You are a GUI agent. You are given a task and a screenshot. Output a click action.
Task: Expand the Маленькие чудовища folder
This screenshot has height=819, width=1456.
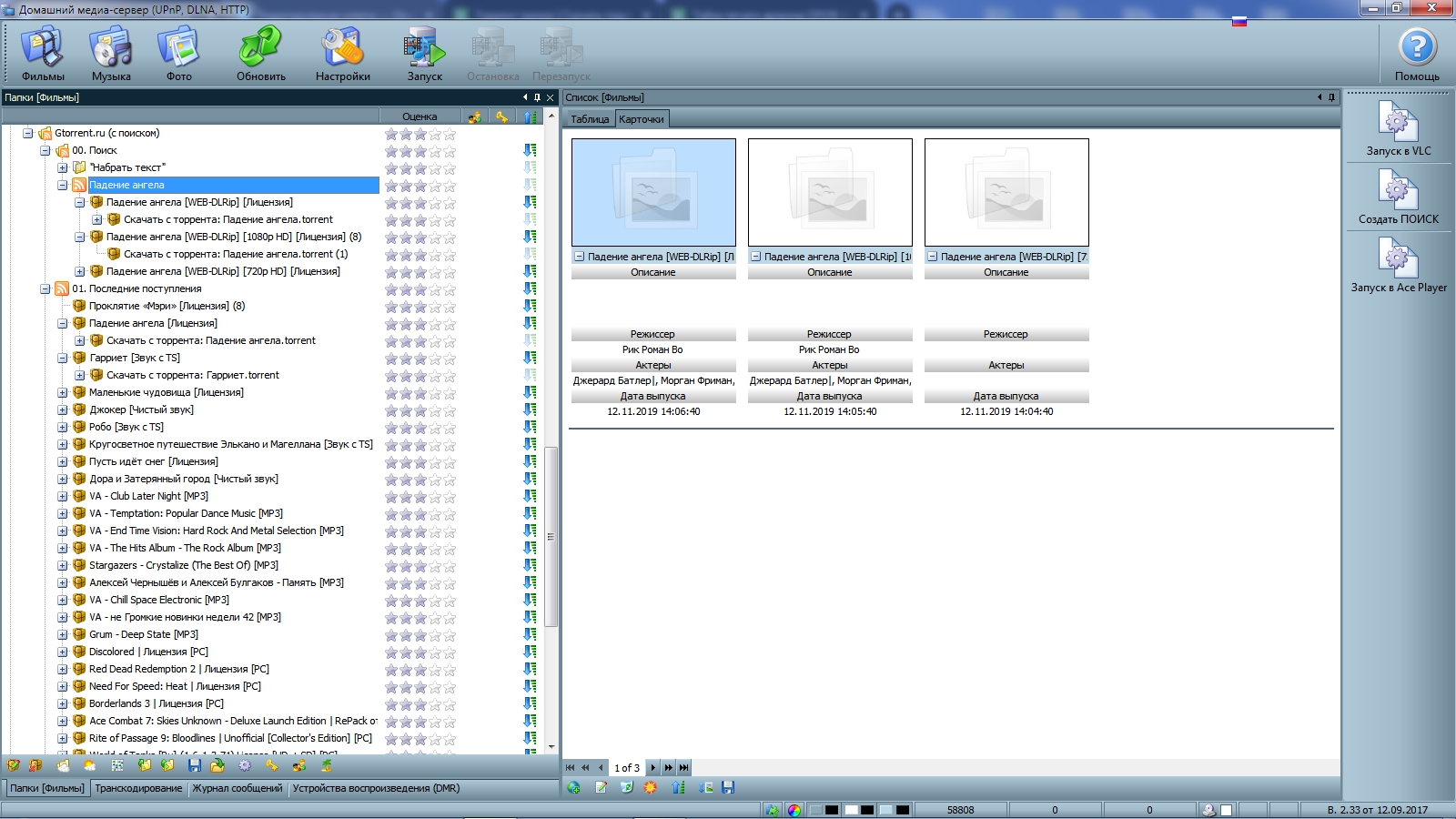tap(63, 393)
